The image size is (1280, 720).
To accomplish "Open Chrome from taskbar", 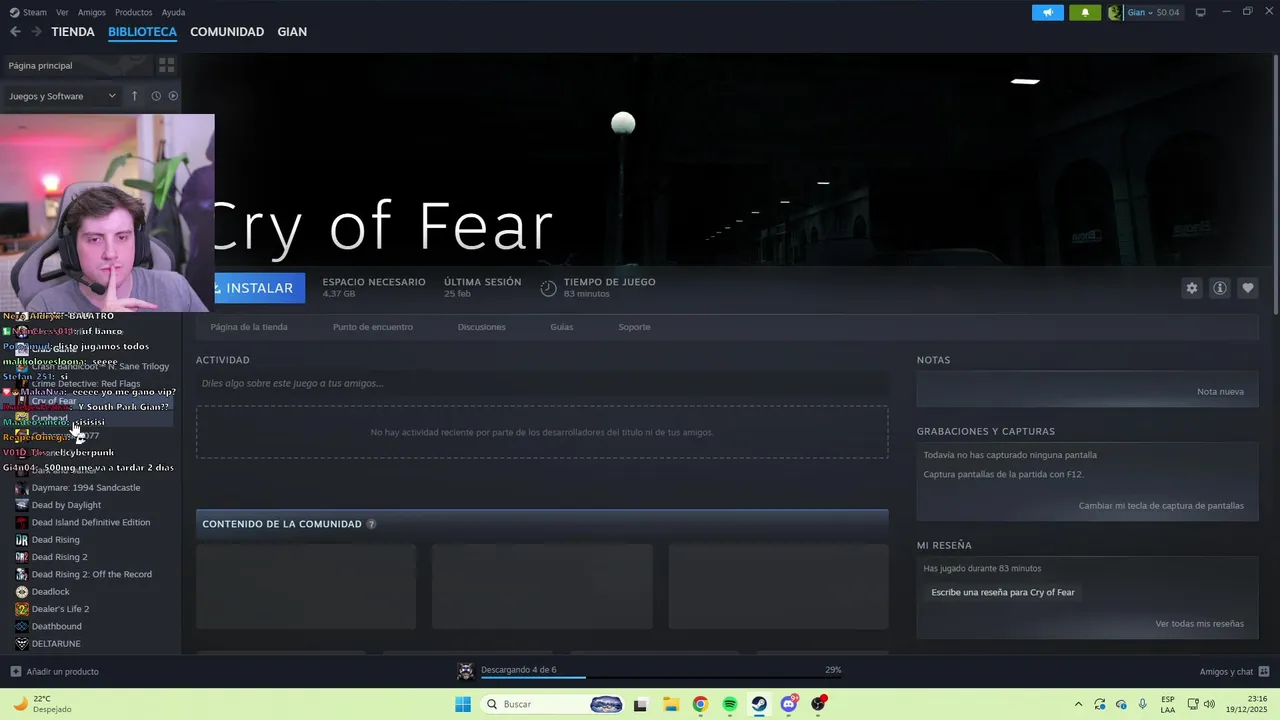I will pyautogui.click(x=700, y=704).
